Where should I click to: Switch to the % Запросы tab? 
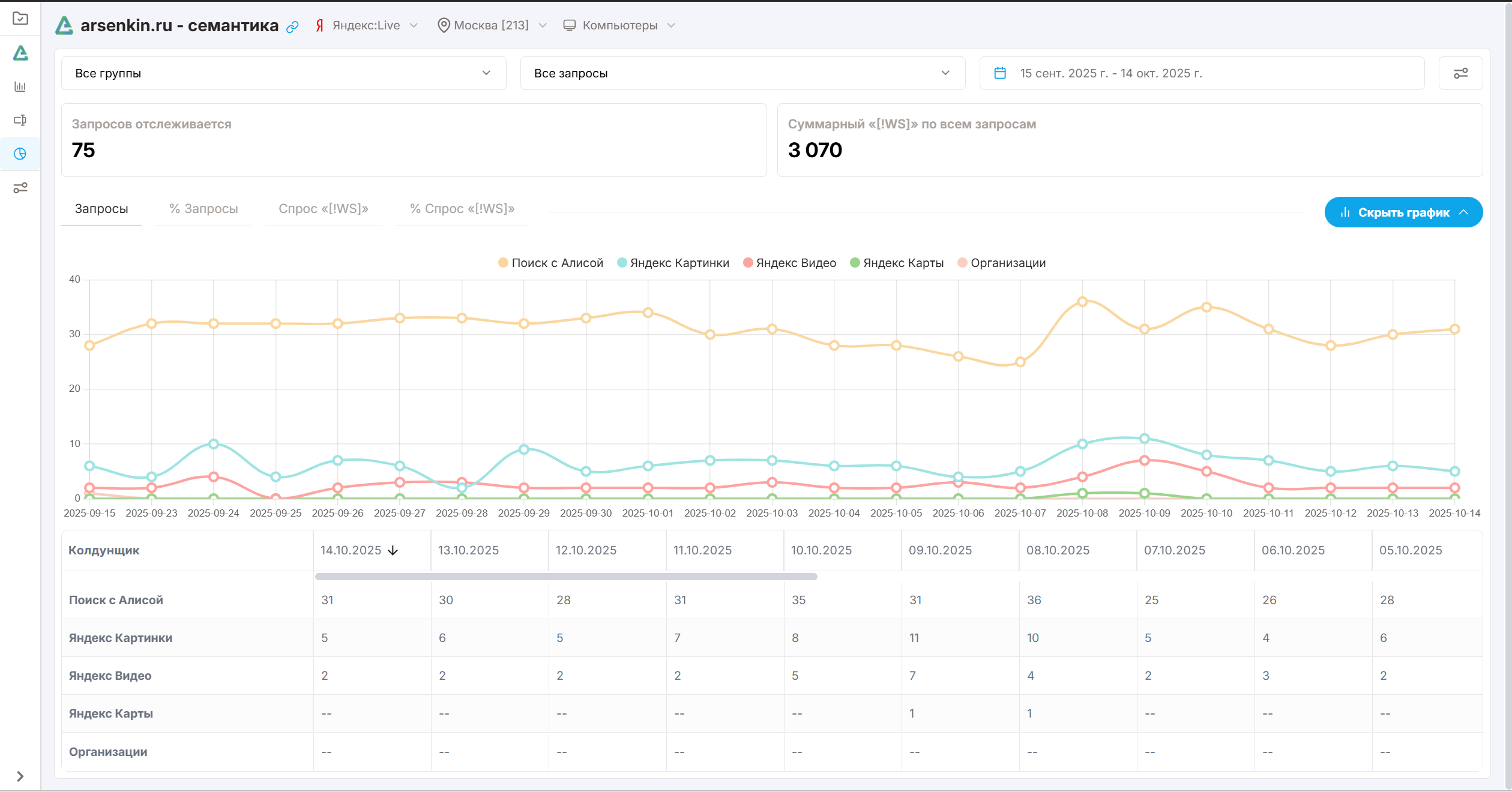click(x=203, y=209)
